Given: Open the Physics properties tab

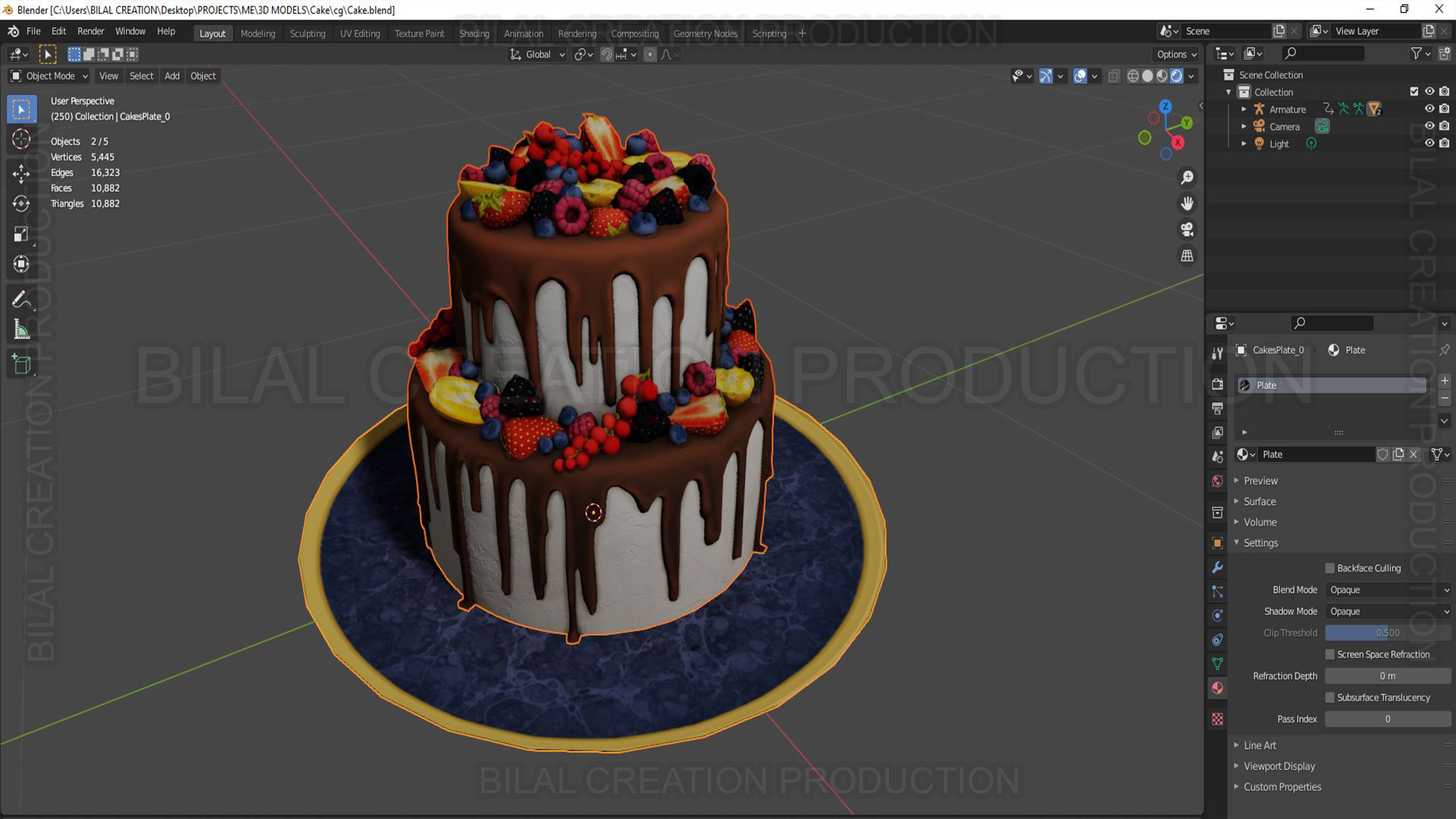Looking at the screenshot, I should pyautogui.click(x=1218, y=615).
